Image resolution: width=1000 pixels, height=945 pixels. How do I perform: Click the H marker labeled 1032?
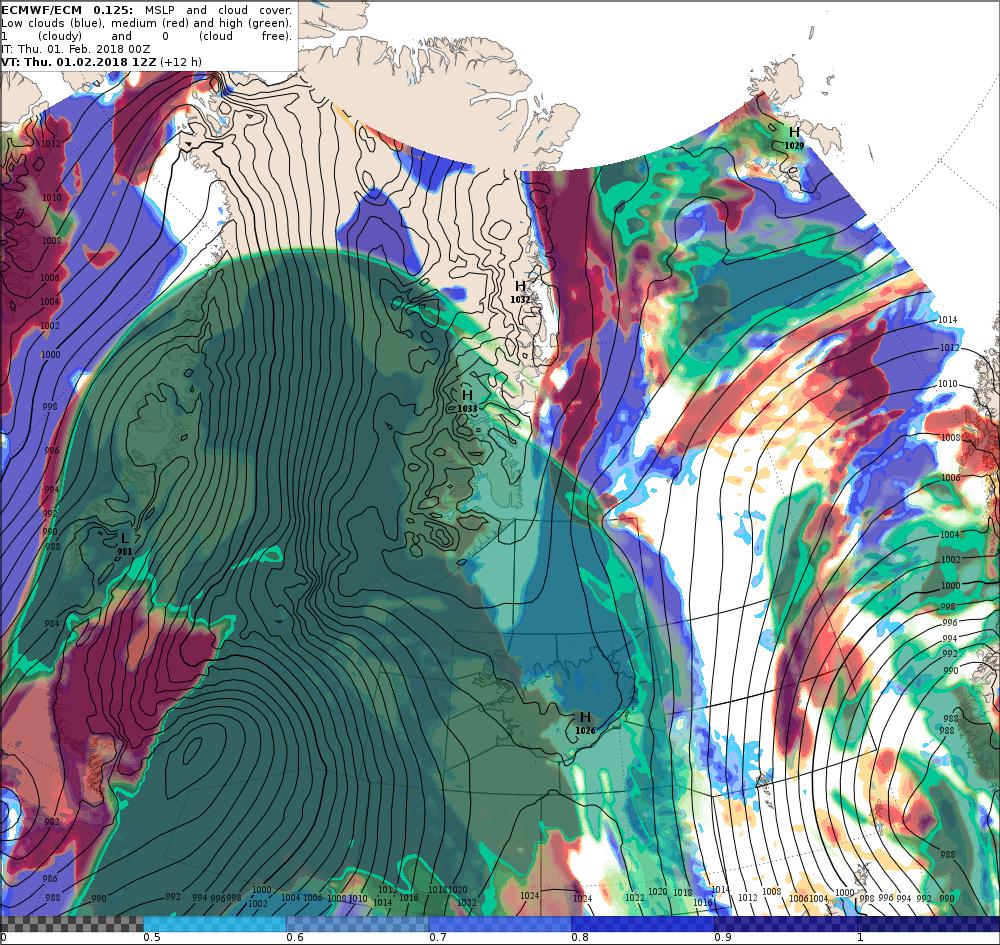[520, 291]
